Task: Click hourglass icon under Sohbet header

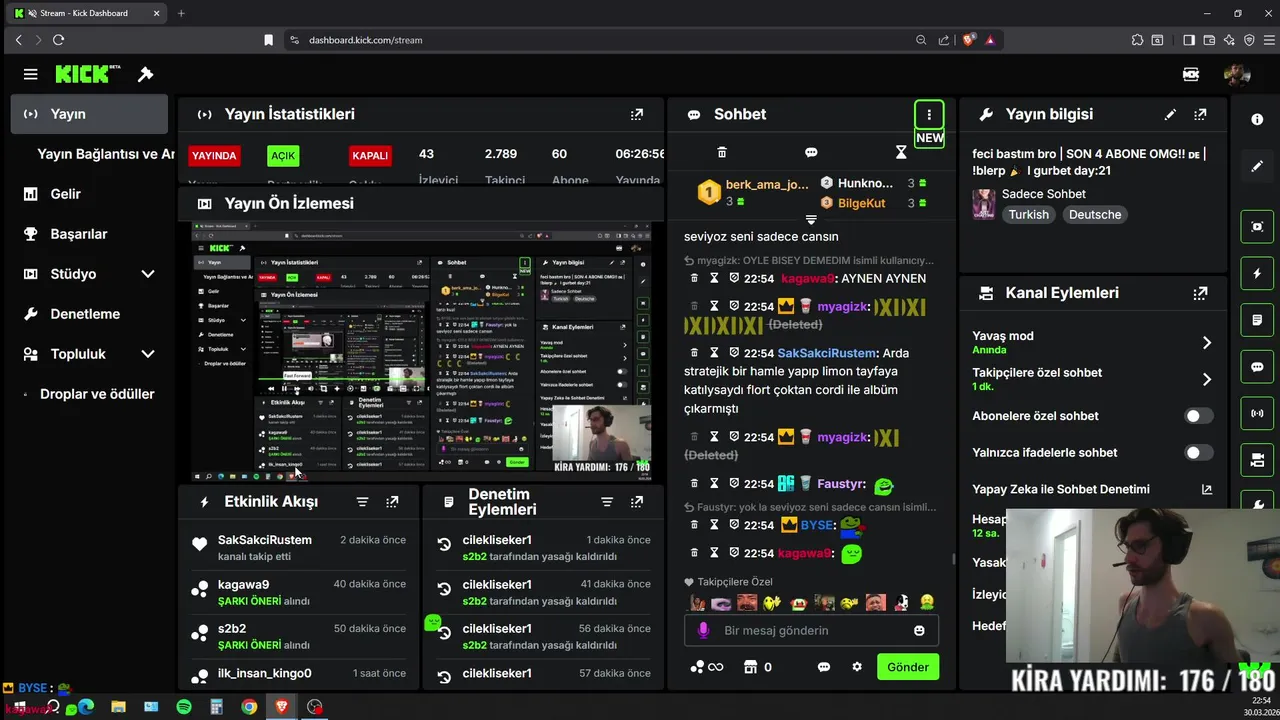Action: 901,152
